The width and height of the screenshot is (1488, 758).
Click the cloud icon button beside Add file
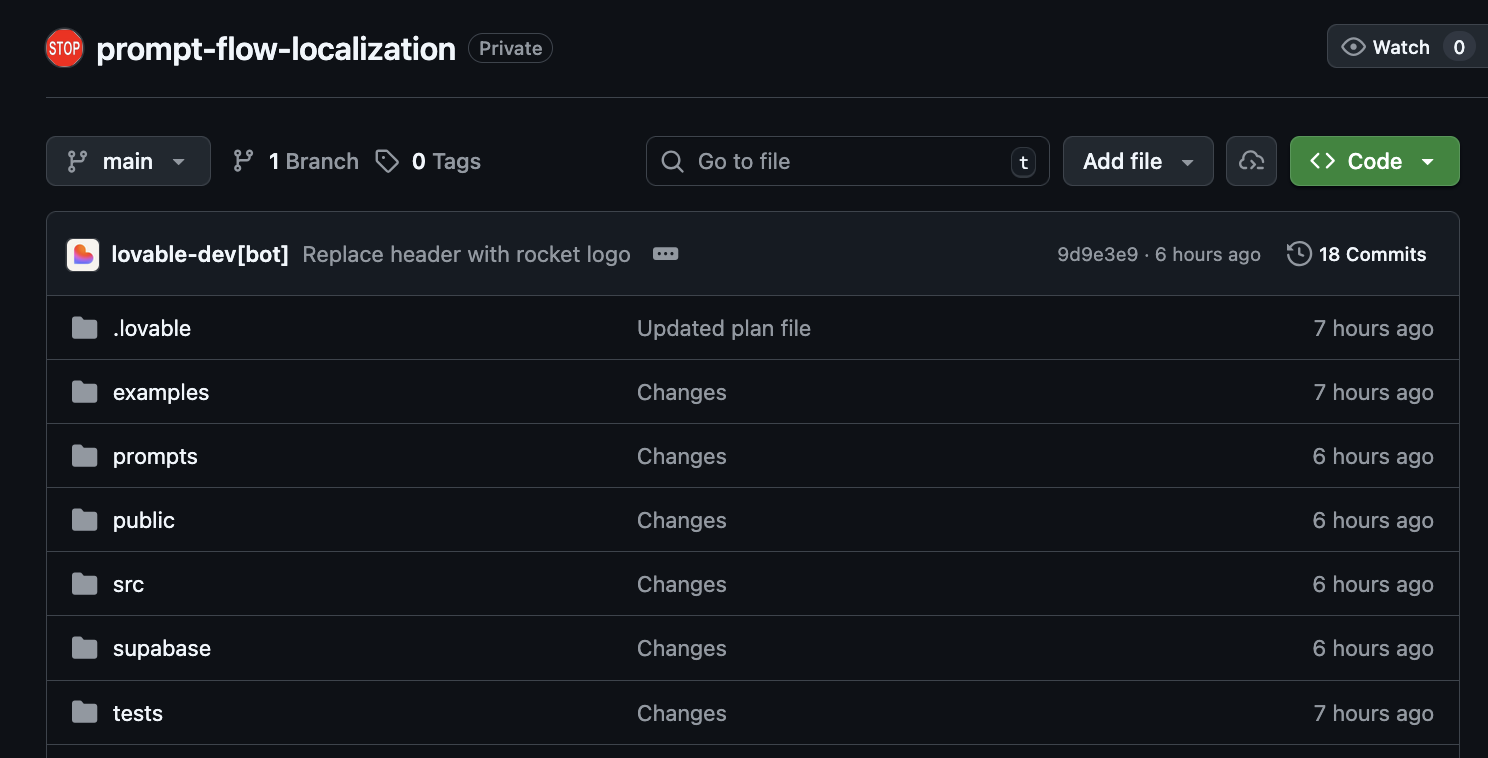[1251, 161]
